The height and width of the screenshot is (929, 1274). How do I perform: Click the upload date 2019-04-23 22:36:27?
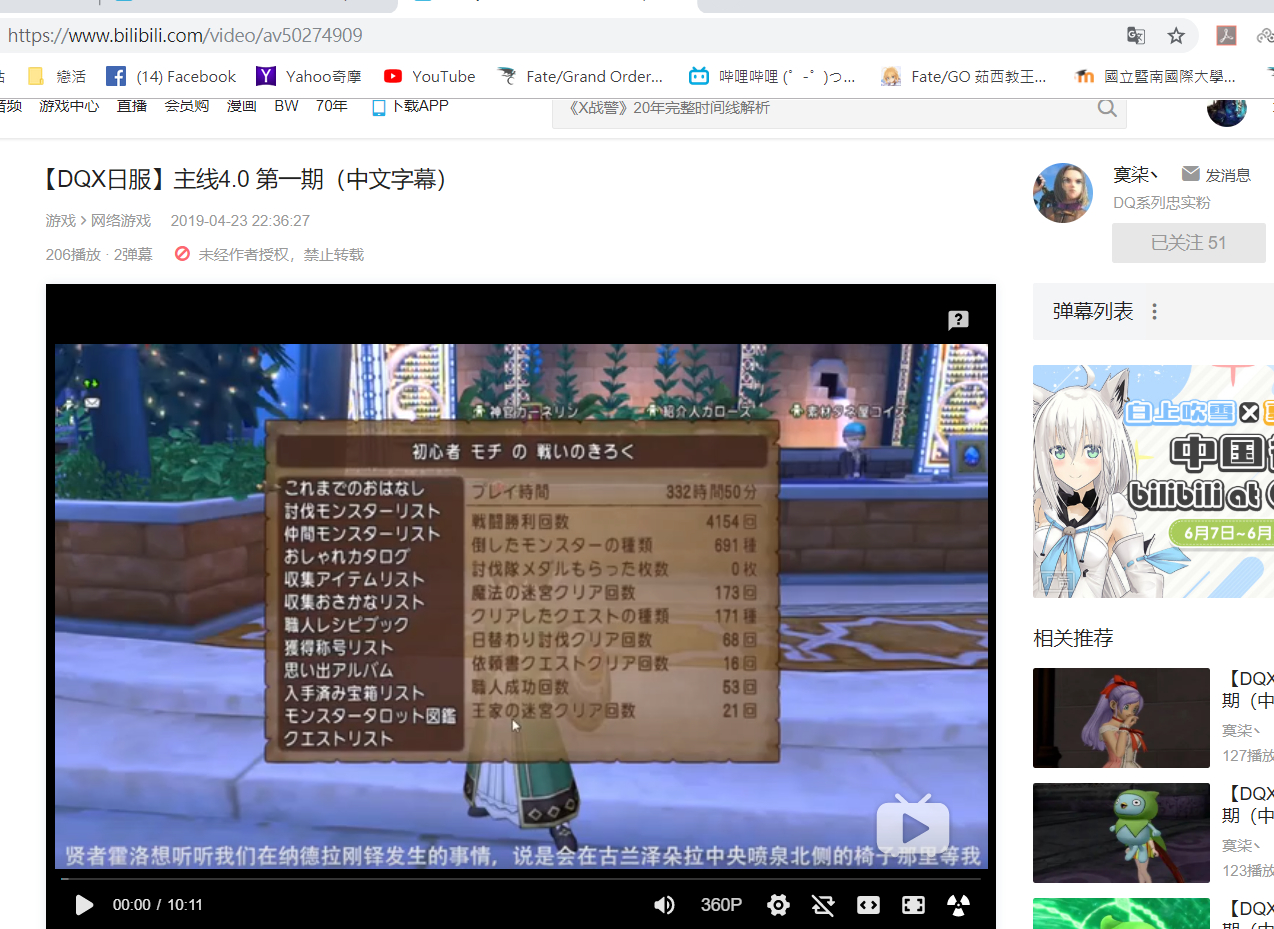[240, 221]
